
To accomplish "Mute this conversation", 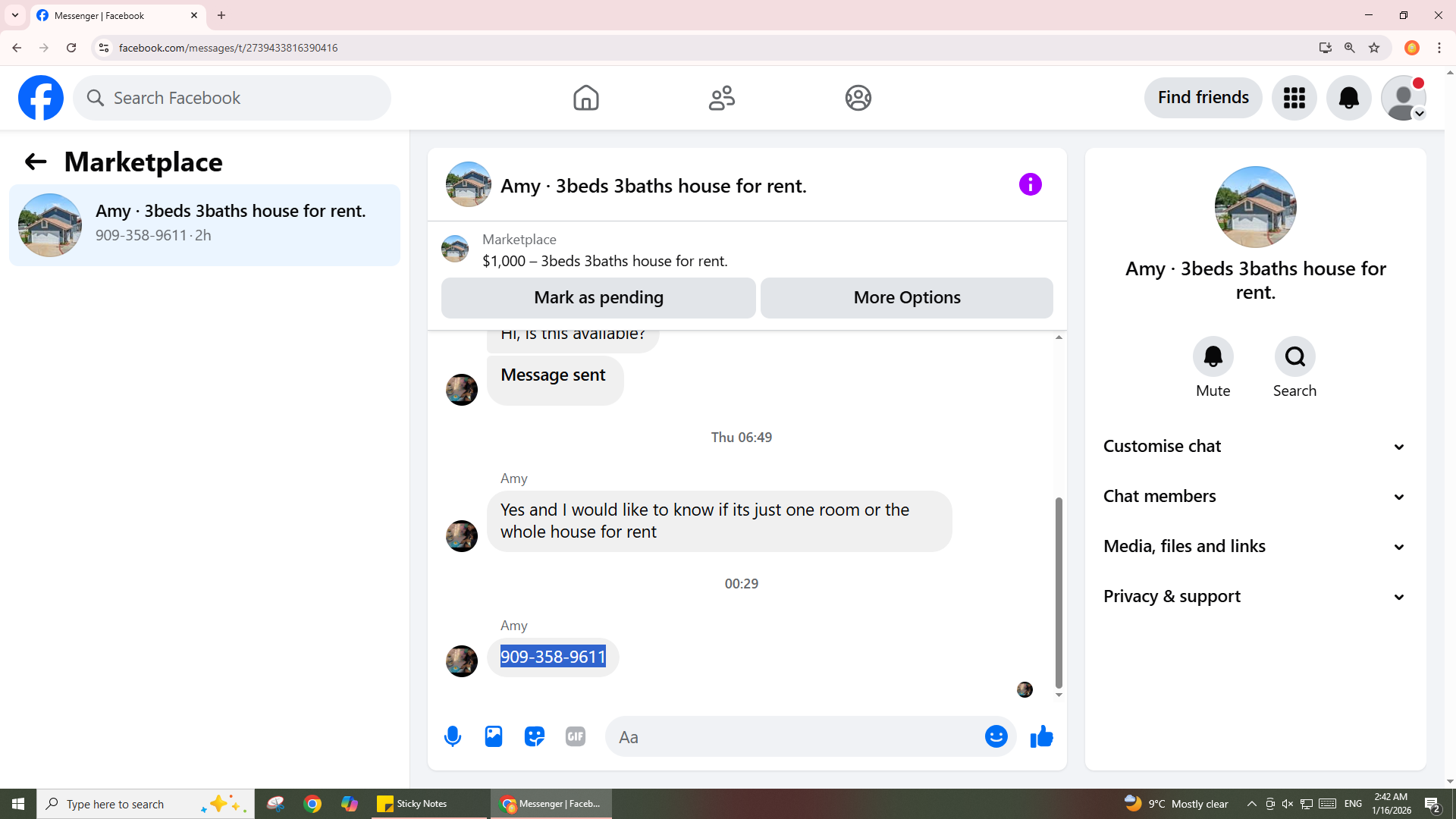I will pyautogui.click(x=1213, y=356).
